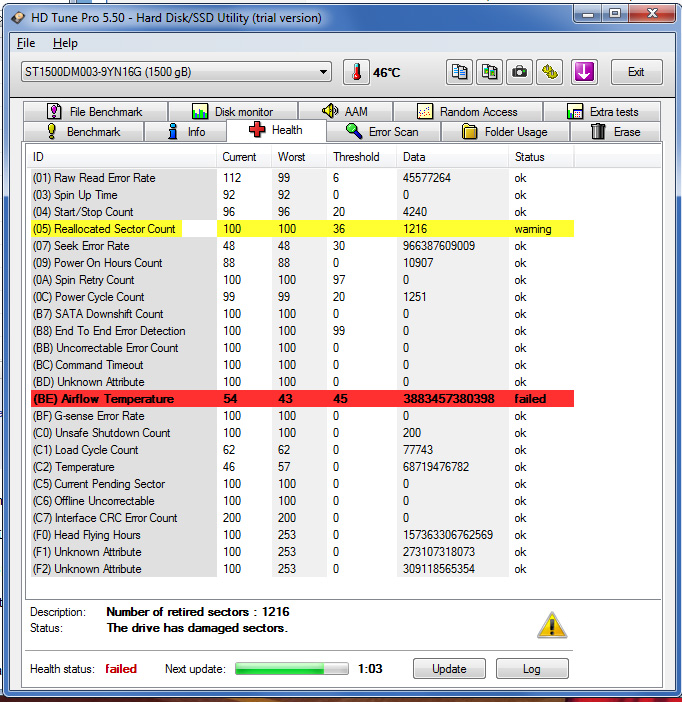The height and width of the screenshot is (702, 682).
Task: Switch to the Info tab
Action: click(186, 132)
